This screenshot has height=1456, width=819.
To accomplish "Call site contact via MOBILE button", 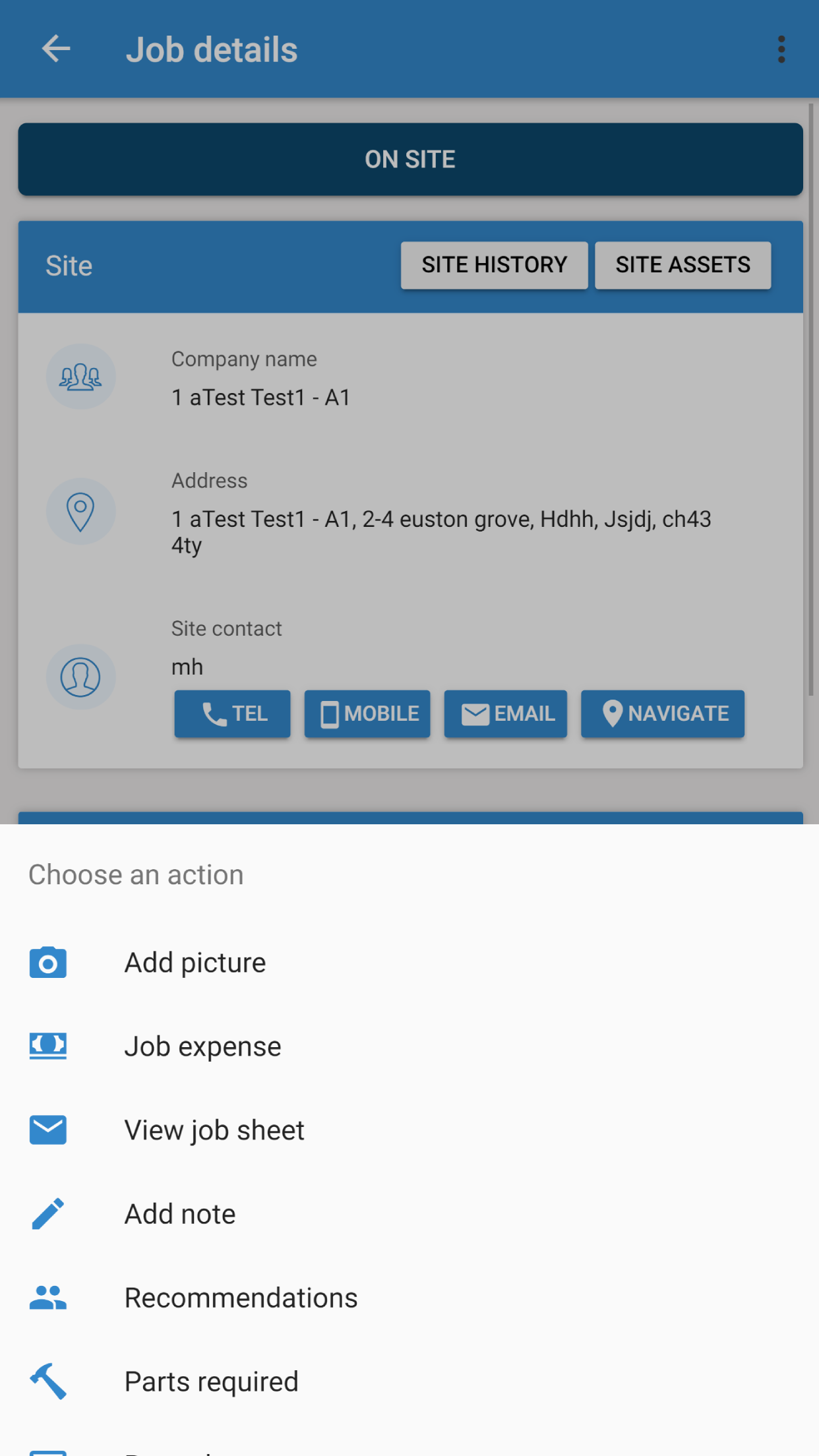I will click(x=367, y=713).
